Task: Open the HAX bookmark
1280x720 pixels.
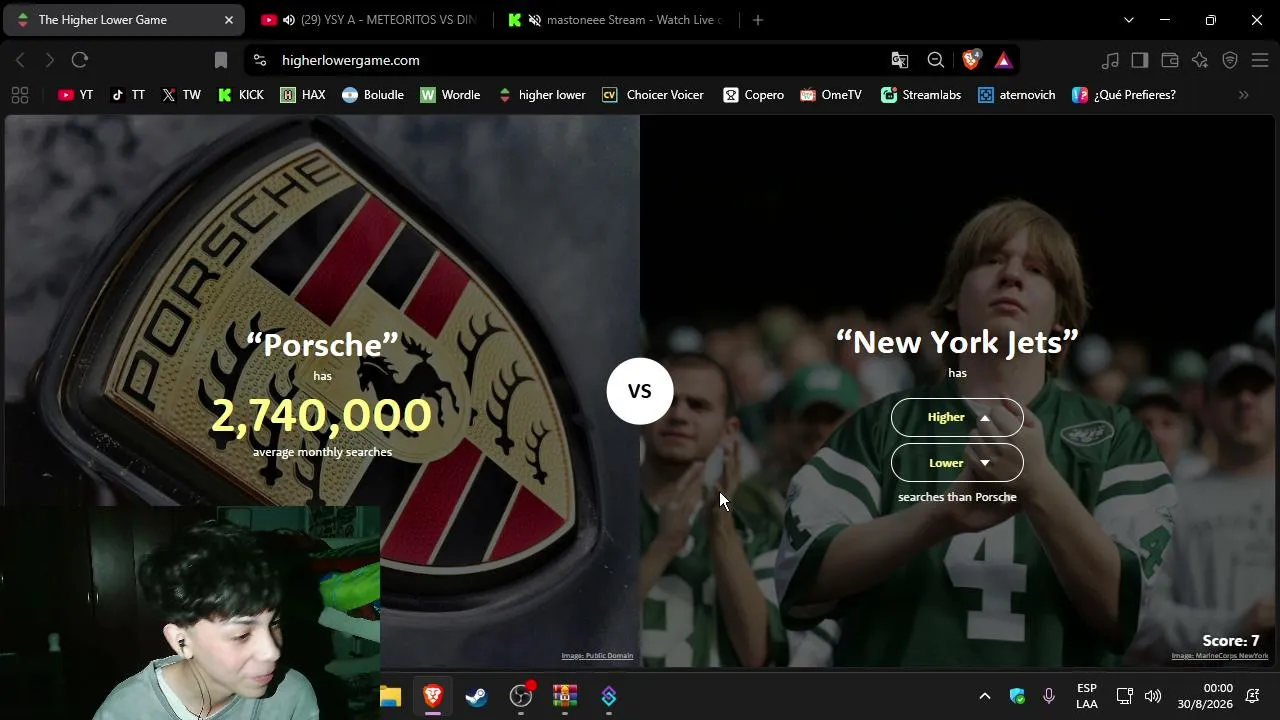Action: tap(303, 95)
